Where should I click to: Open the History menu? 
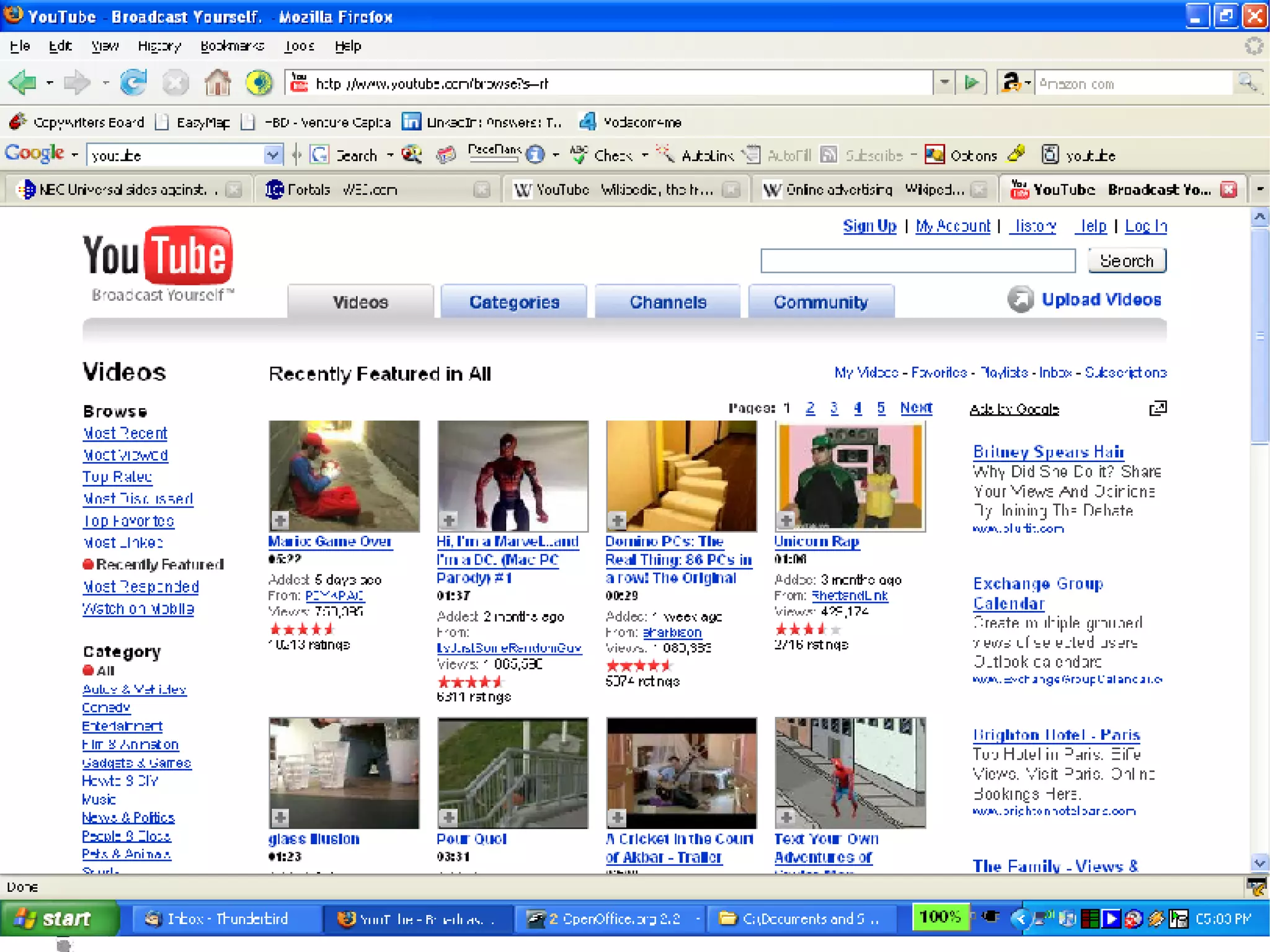pyautogui.click(x=159, y=46)
